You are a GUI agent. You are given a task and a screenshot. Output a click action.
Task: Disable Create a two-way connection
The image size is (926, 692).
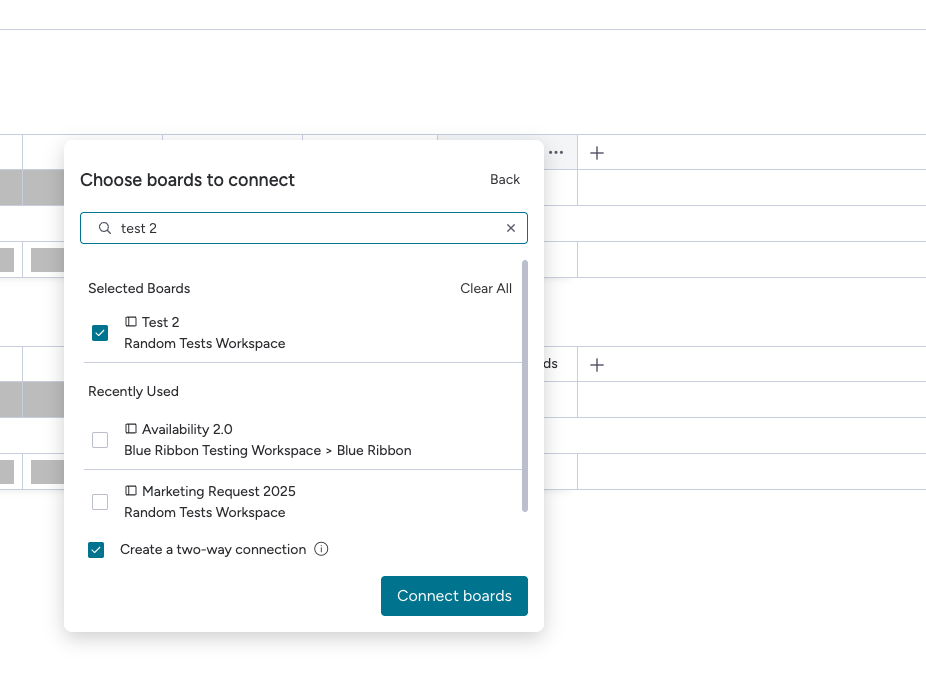96,549
